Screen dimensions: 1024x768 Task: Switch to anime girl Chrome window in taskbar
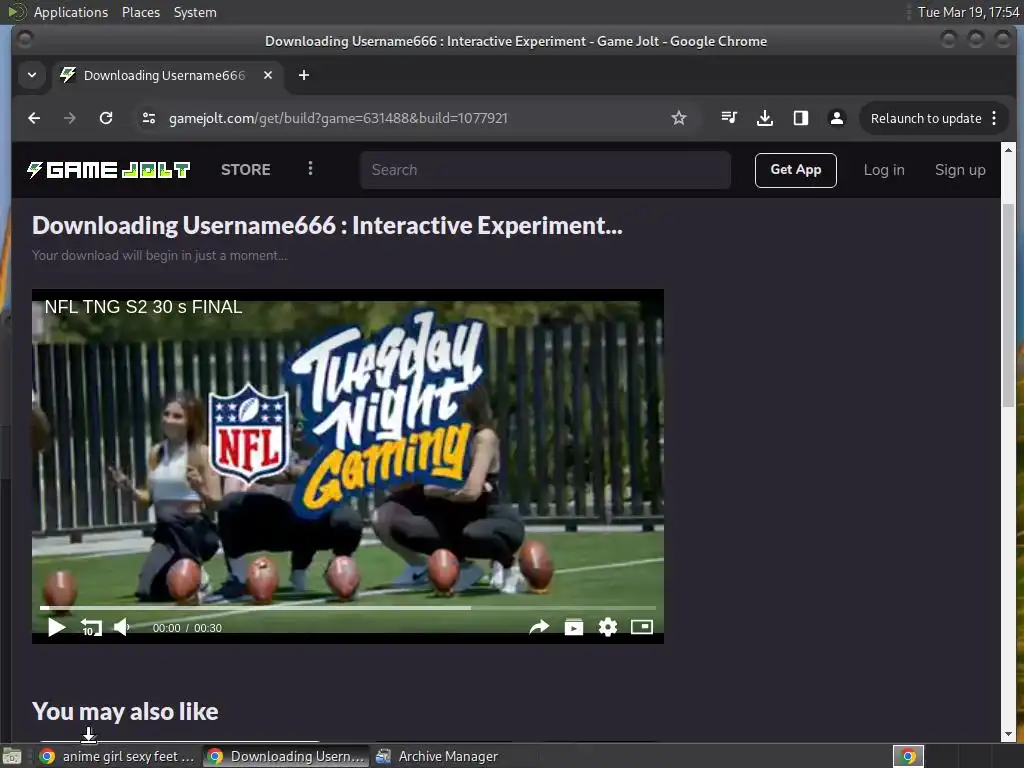coord(118,756)
